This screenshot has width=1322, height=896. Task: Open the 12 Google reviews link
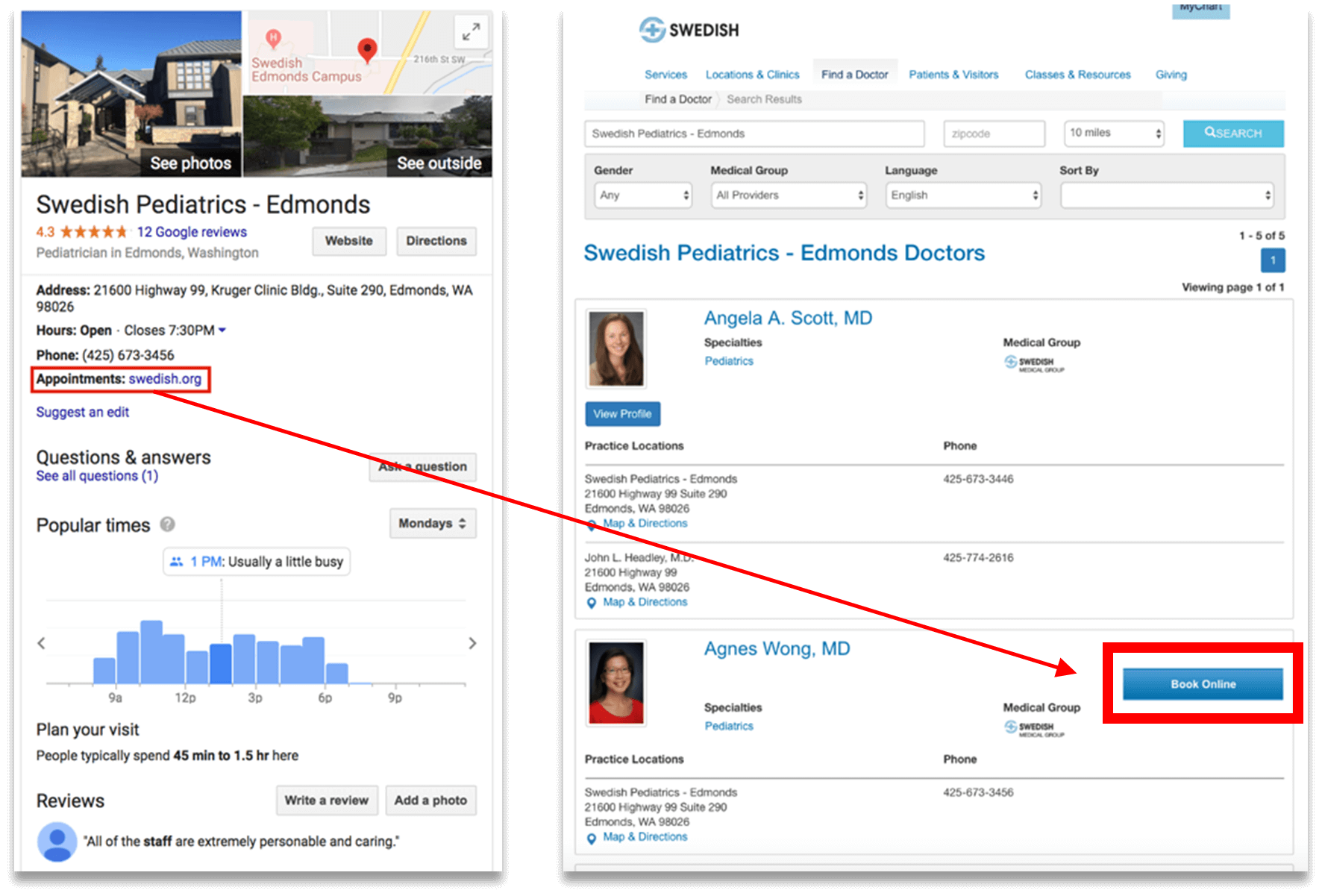192,232
